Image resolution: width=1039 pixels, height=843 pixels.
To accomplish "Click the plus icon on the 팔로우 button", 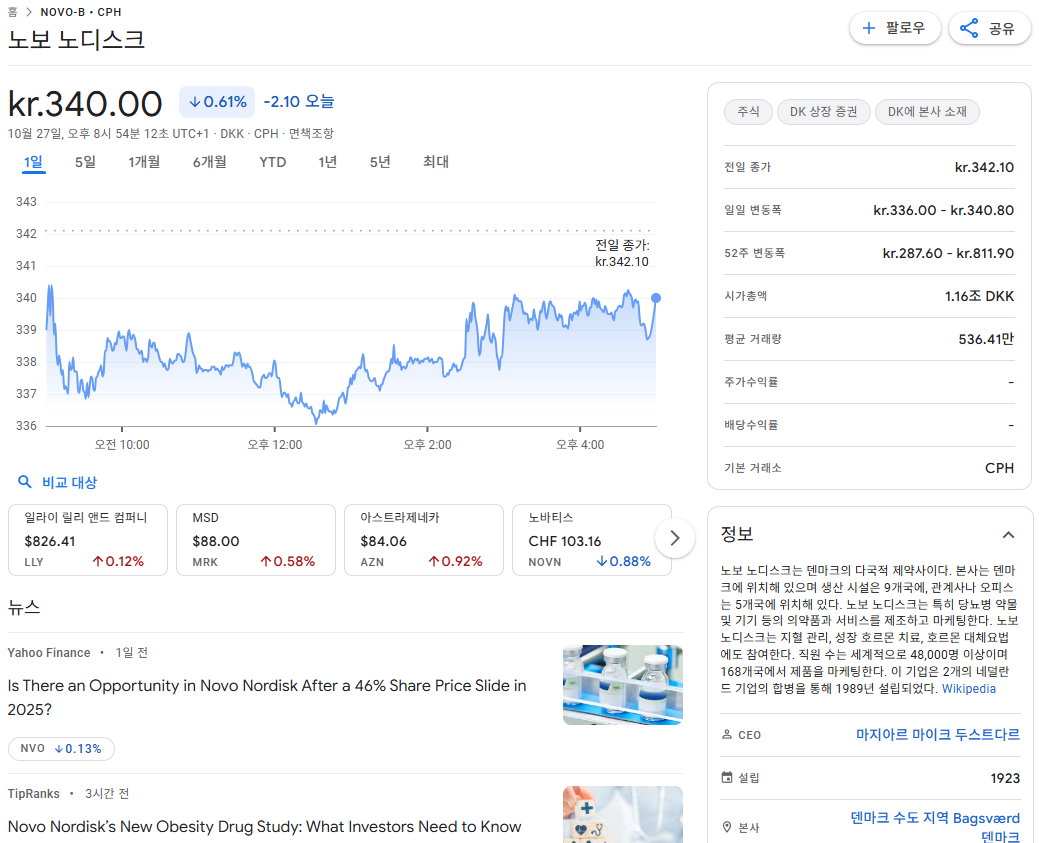I will [868, 28].
